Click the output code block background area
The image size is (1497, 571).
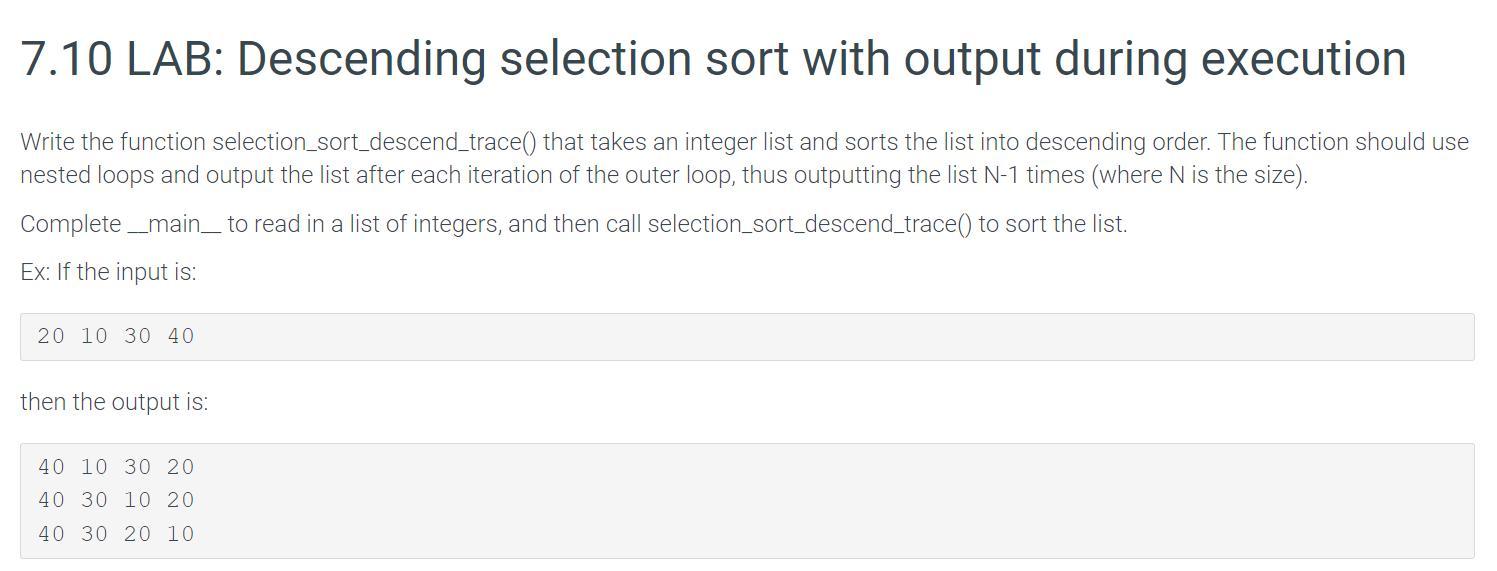[x=747, y=501]
